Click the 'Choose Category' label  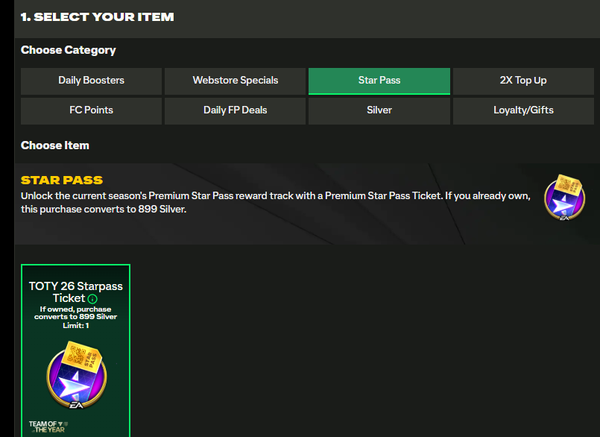(x=68, y=50)
